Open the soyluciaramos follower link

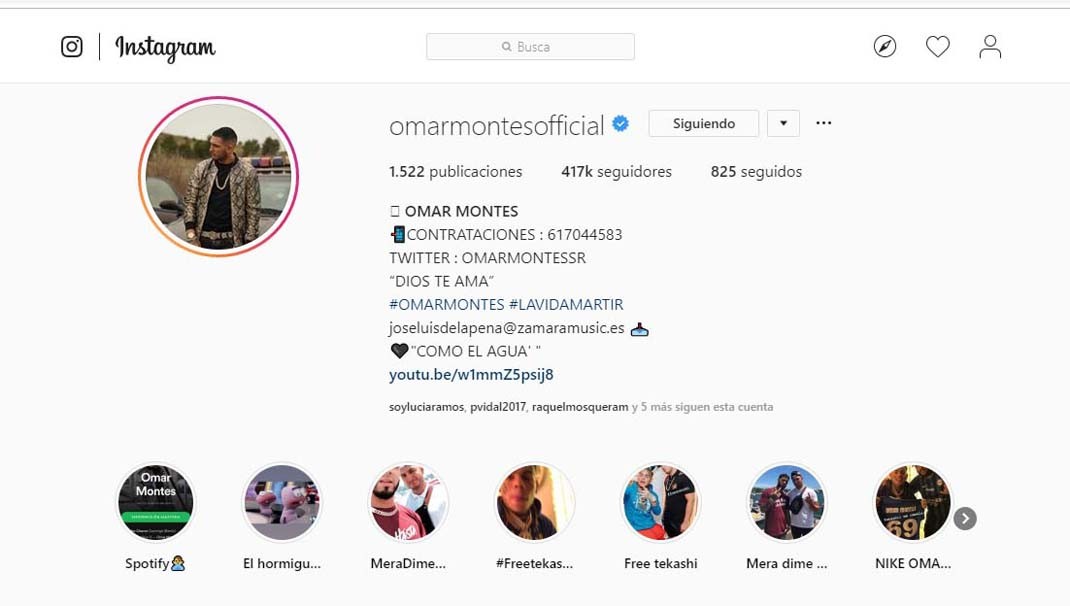click(x=426, y=407)
